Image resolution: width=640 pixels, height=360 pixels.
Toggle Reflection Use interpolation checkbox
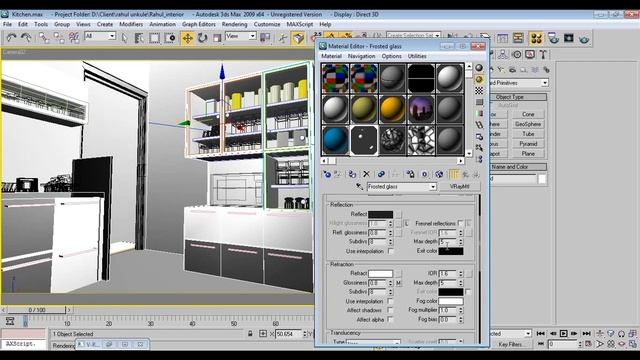391,251
